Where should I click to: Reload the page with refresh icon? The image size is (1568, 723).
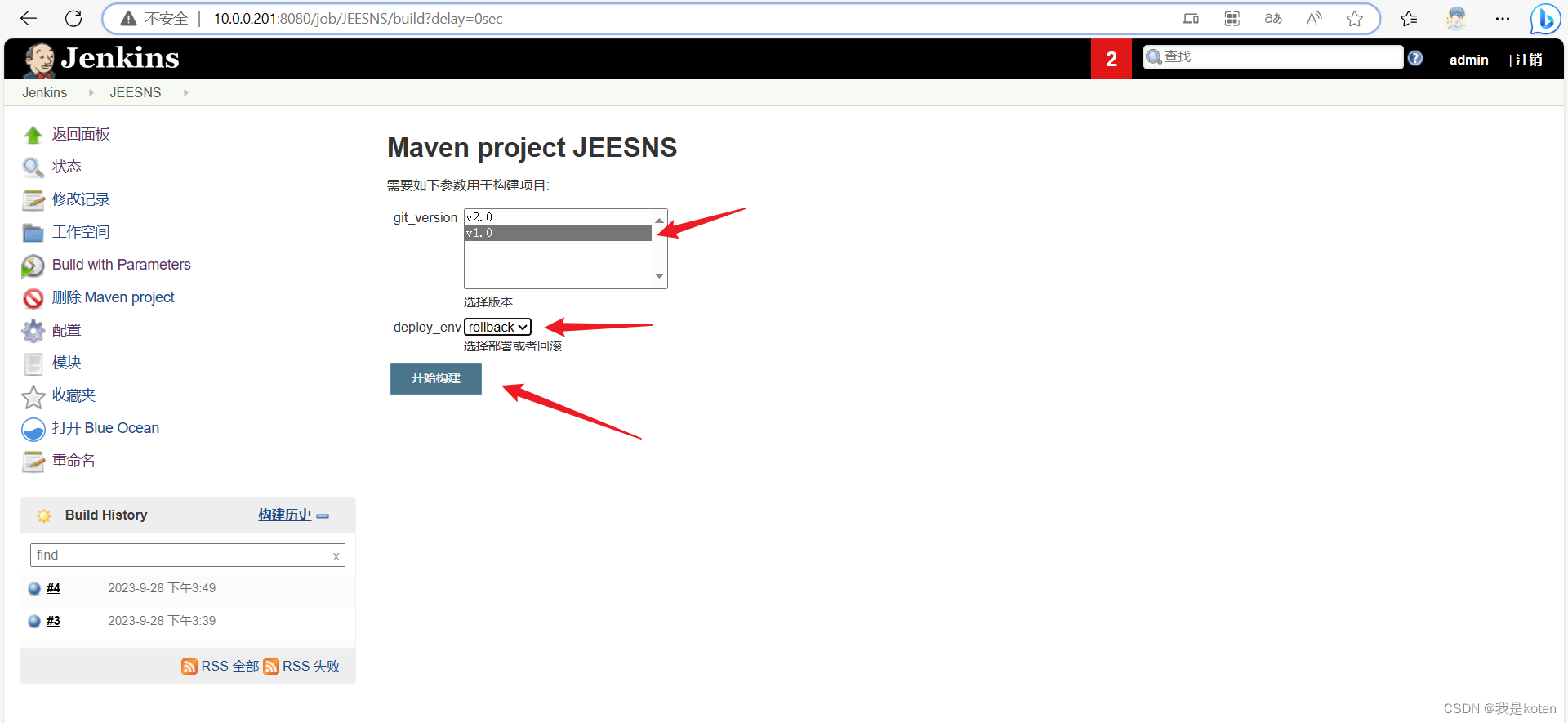coord(73,18)
